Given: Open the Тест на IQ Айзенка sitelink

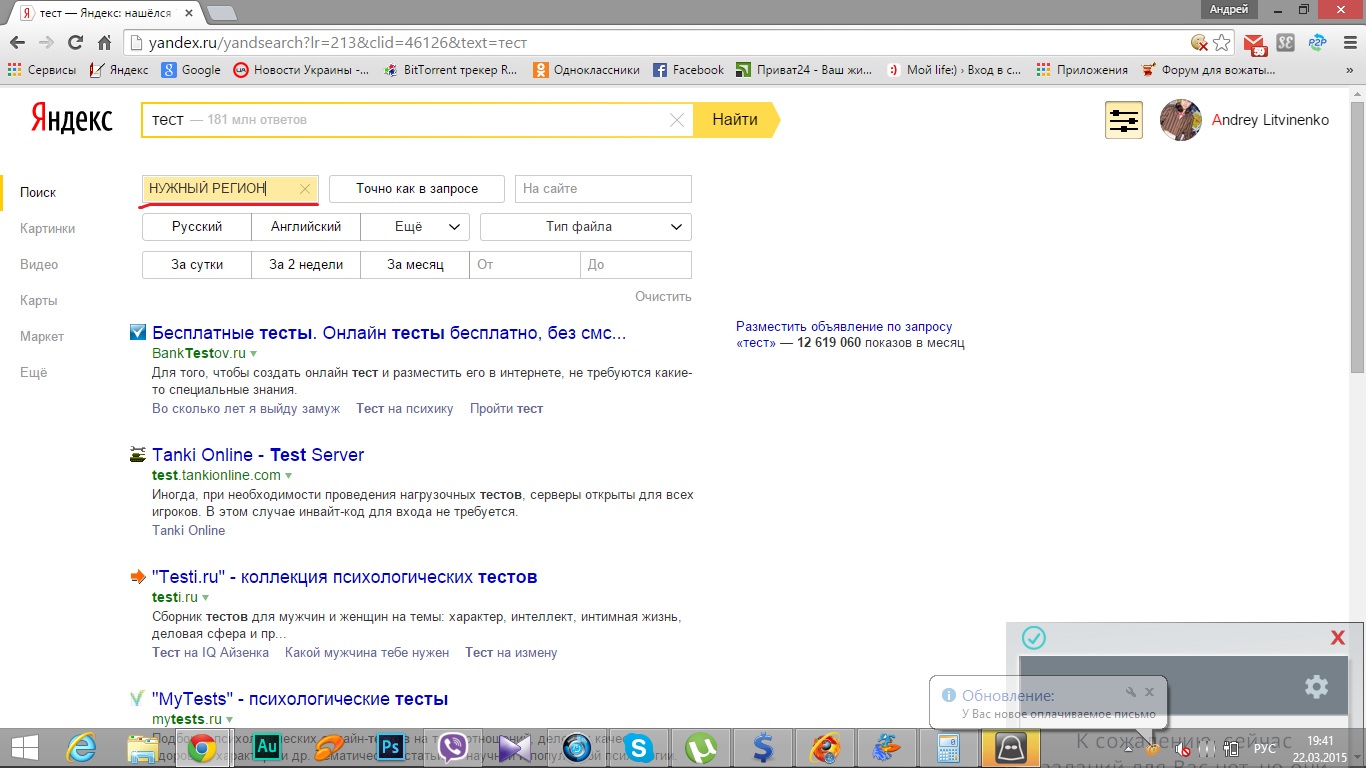Looking at the screenshot, I should tap(210, 652).
